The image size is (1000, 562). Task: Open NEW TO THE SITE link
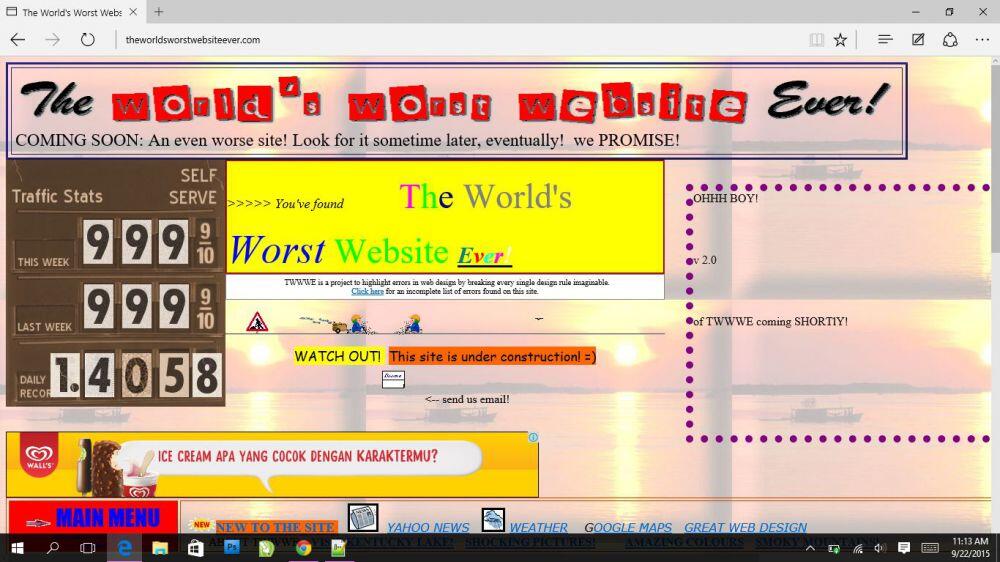275,527
